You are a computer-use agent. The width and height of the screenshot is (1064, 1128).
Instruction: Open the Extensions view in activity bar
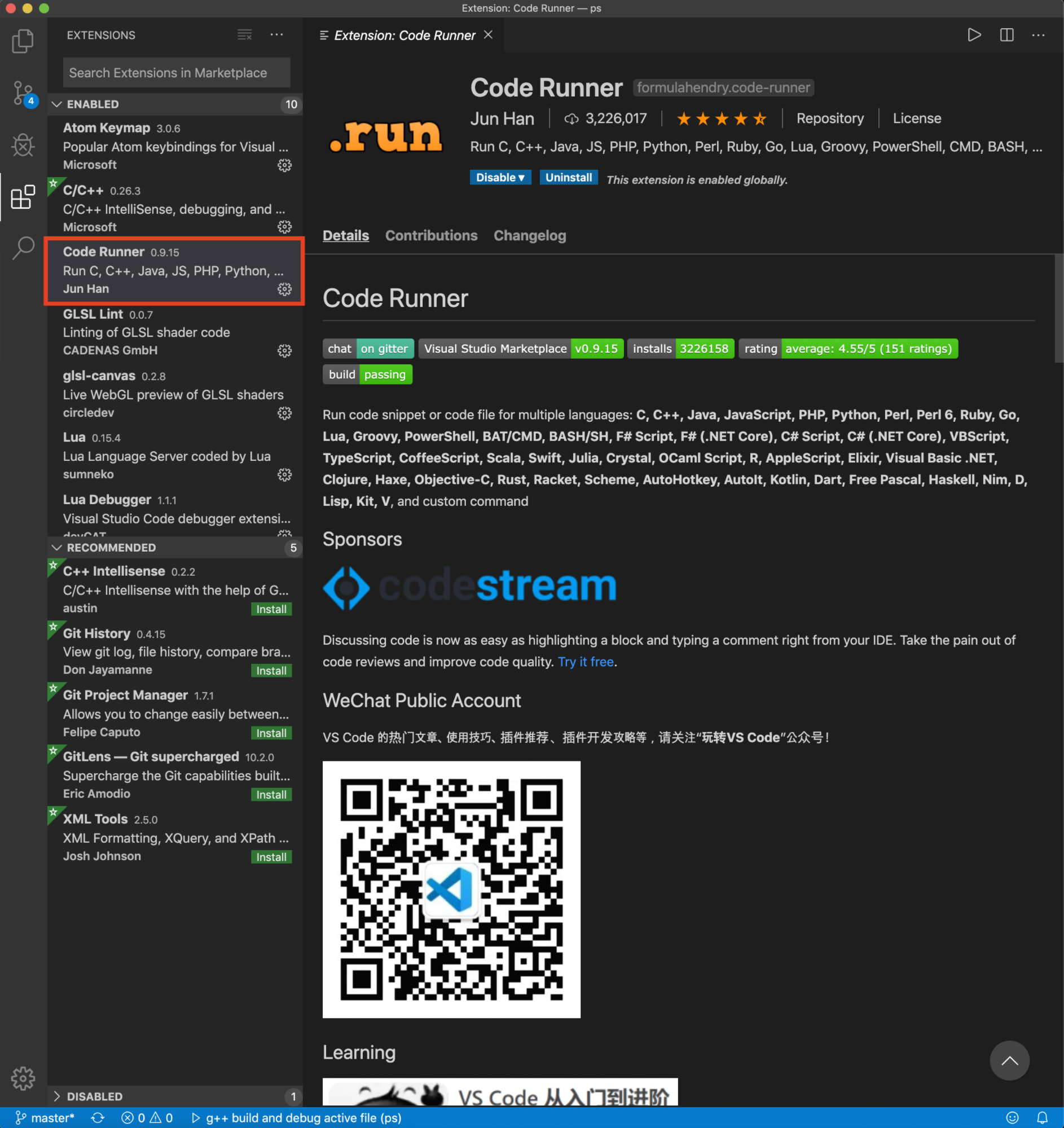(x=23, y=197)
